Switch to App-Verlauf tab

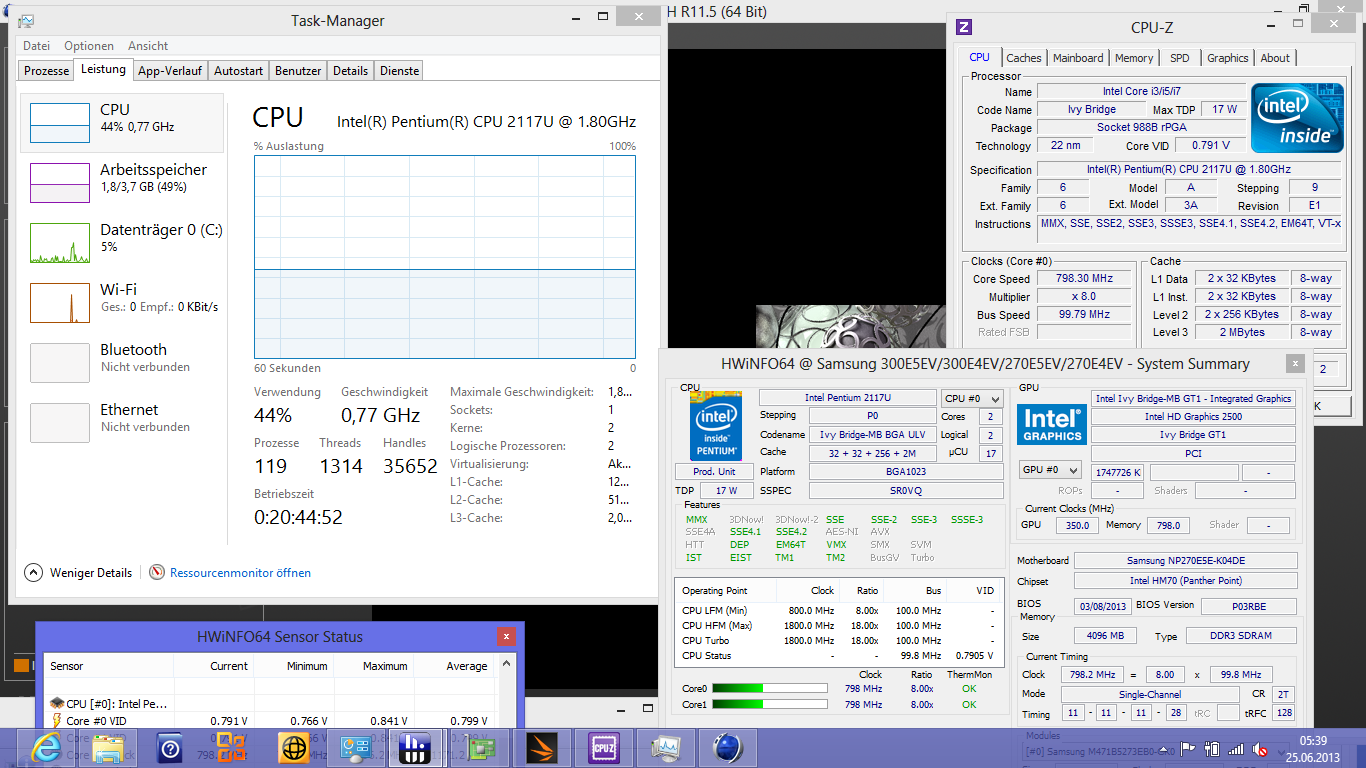170,71
